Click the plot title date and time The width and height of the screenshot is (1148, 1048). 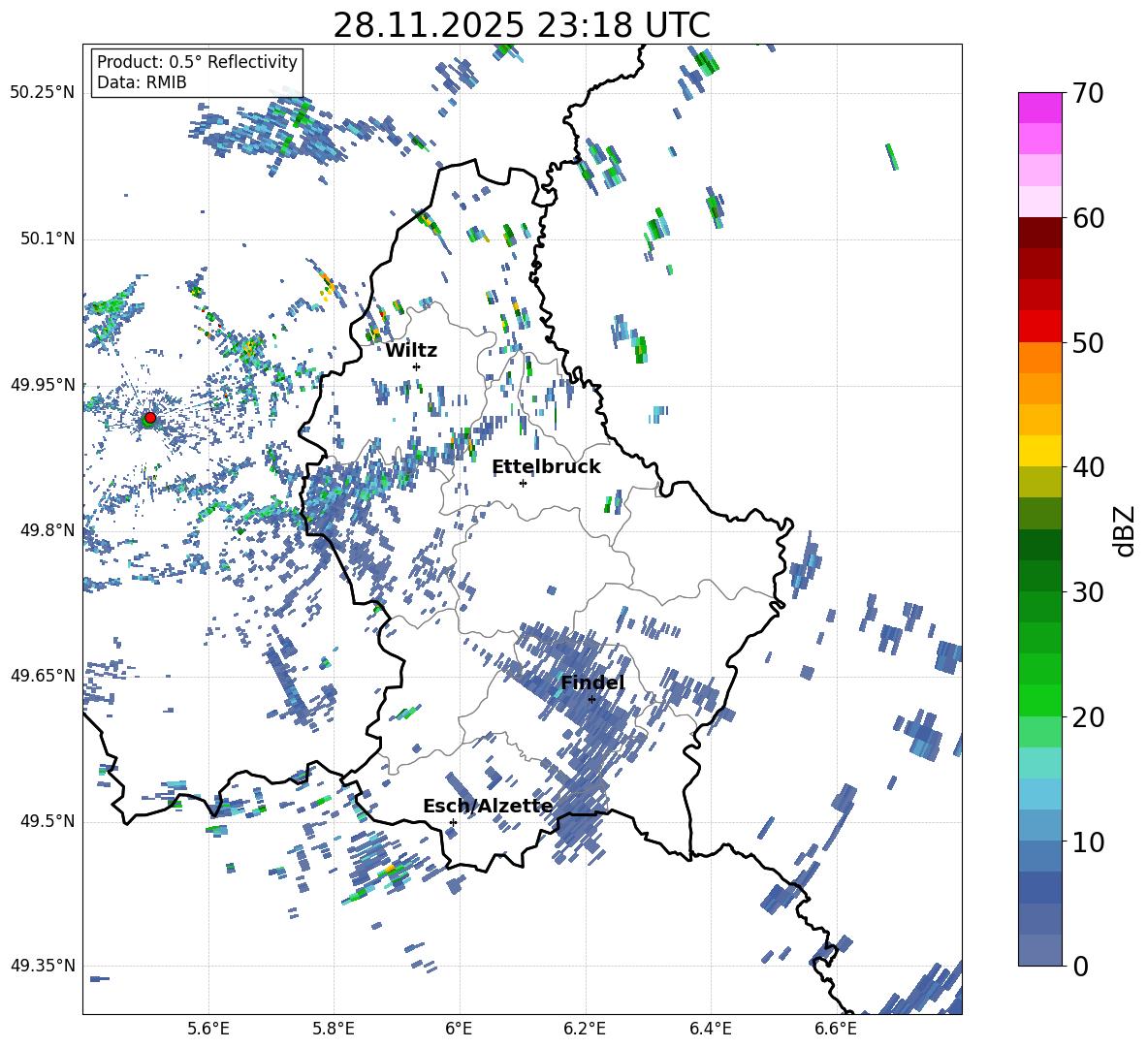coord(521,25)
